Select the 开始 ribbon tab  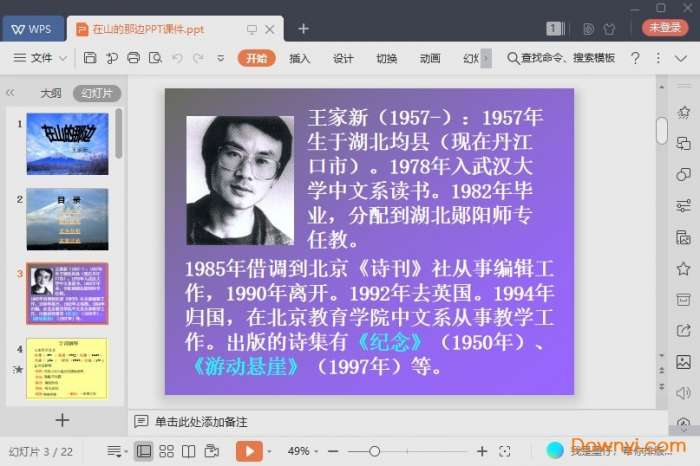(x=256, y=58)
